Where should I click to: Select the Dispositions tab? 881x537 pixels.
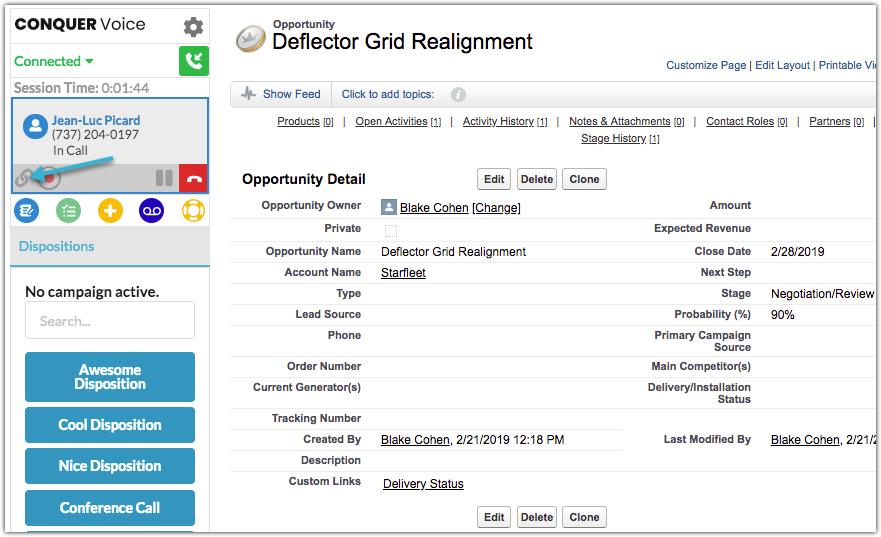(x=57, y=246)
